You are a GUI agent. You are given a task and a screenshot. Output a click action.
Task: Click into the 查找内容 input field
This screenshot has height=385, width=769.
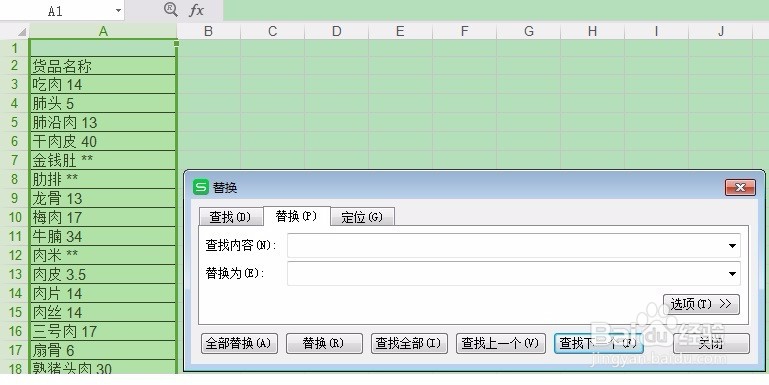513,245
